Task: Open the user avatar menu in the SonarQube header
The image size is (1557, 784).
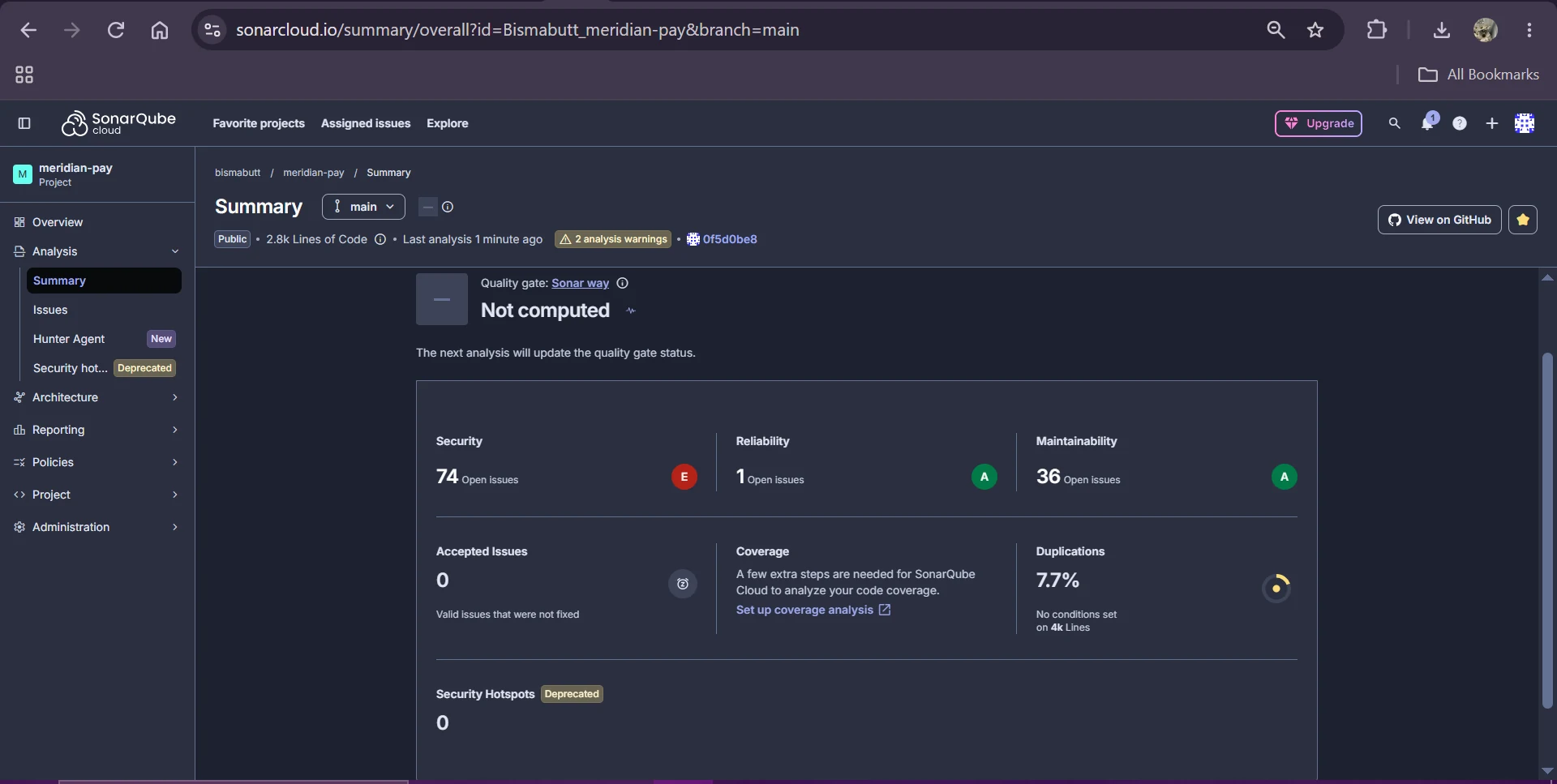Action: coord(1525,123)
